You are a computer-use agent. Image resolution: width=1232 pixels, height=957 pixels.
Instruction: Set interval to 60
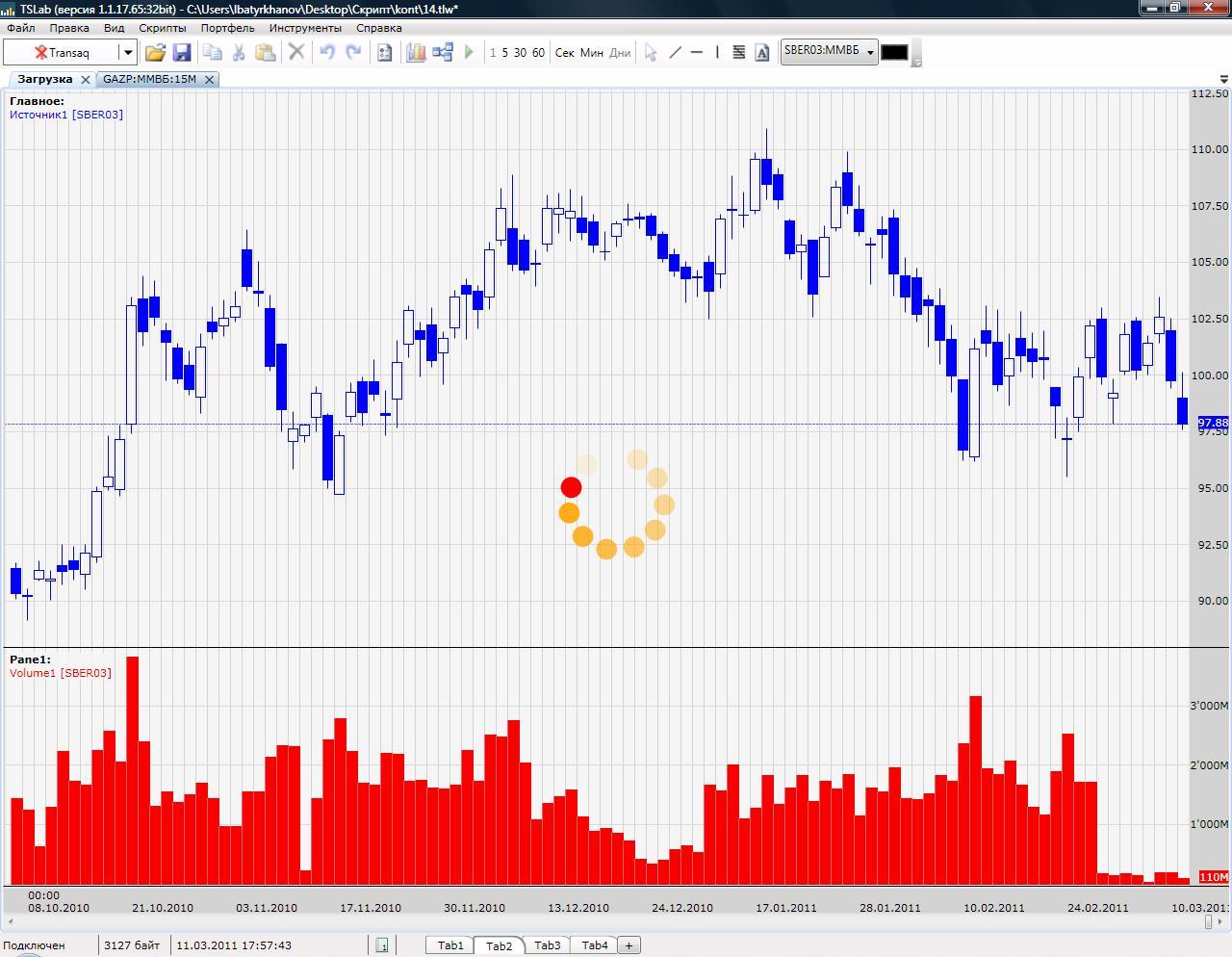click(538, 53)
